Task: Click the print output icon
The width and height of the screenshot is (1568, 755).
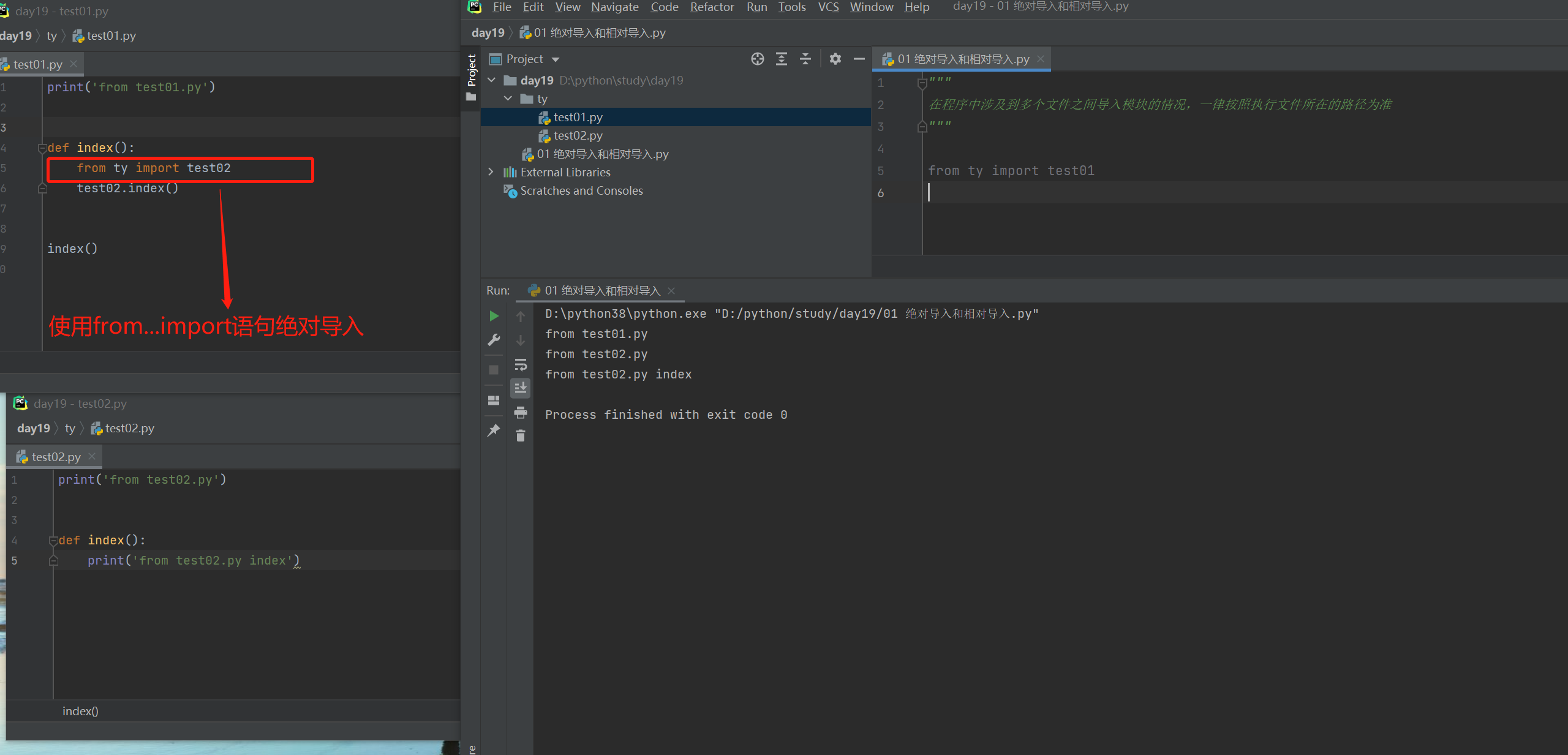Action: (521, 413)
